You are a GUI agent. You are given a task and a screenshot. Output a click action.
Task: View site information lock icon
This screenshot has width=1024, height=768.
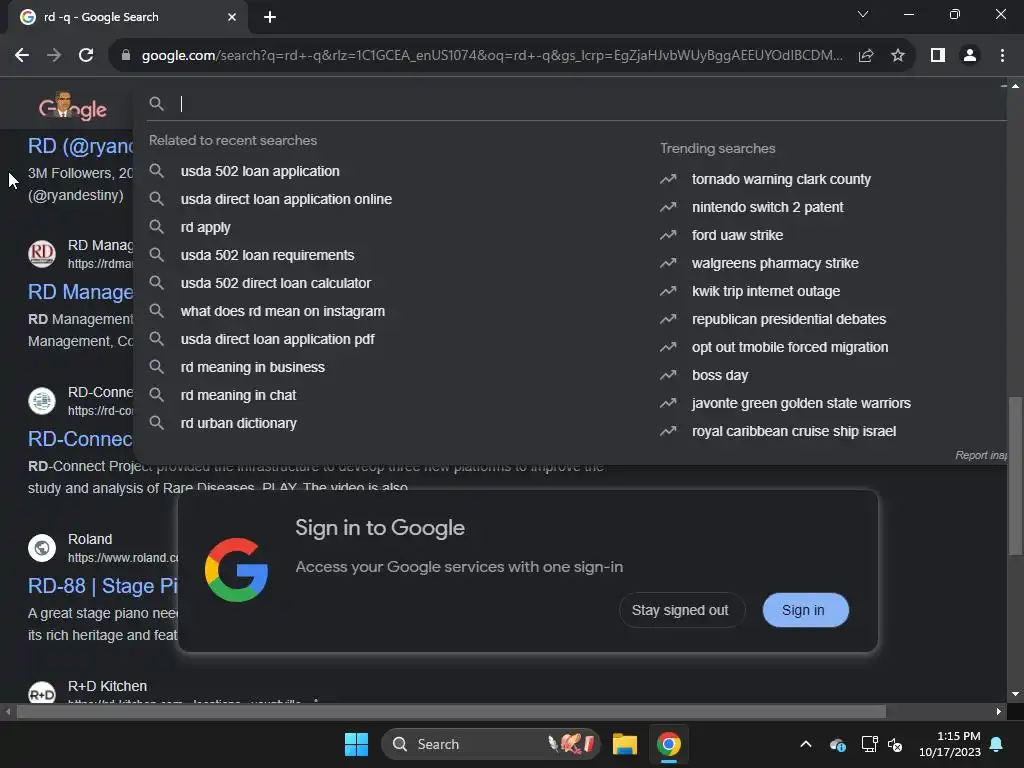point(126,56)
